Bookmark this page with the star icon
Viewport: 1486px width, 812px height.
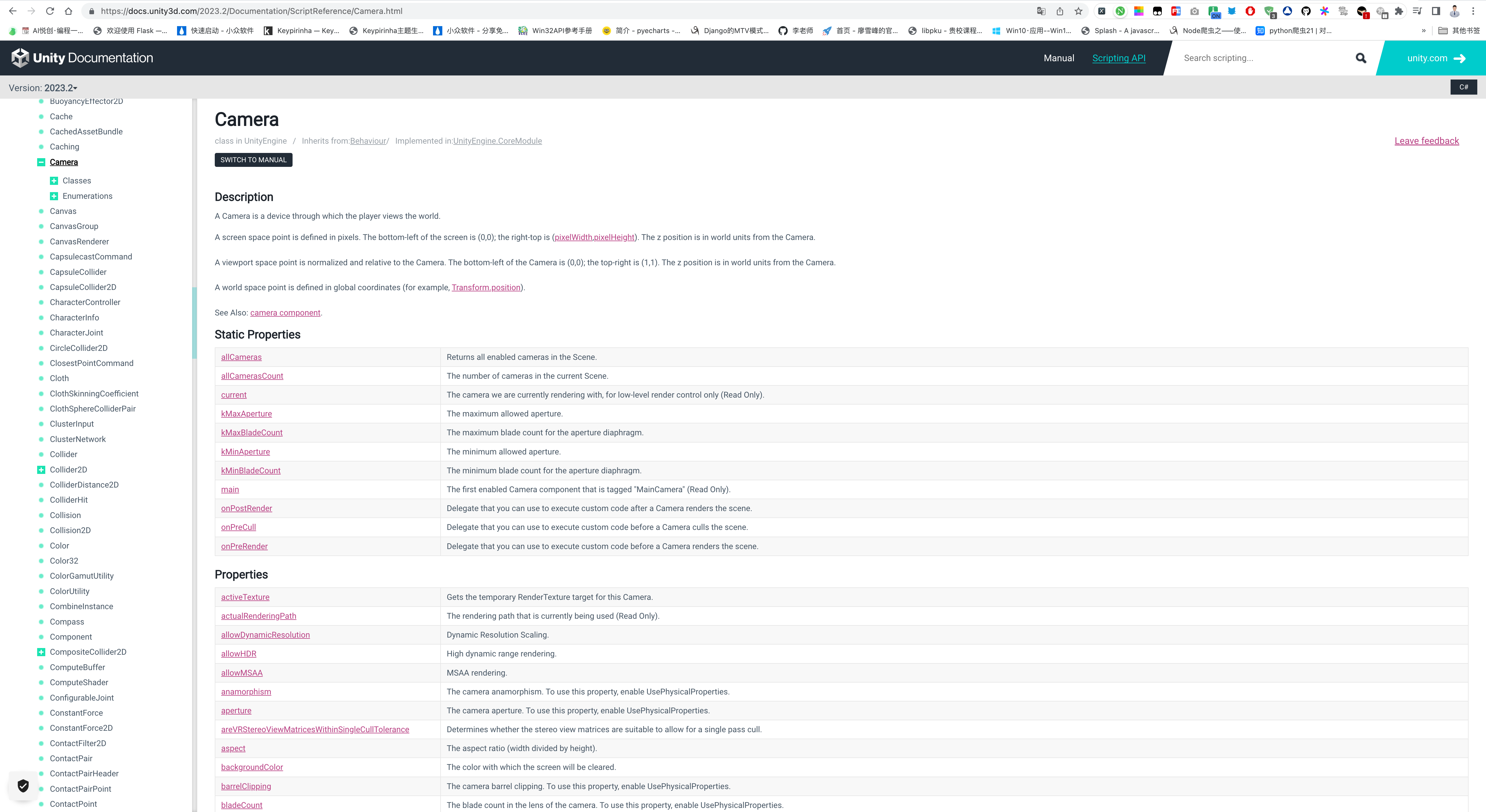coord(1078,11)
